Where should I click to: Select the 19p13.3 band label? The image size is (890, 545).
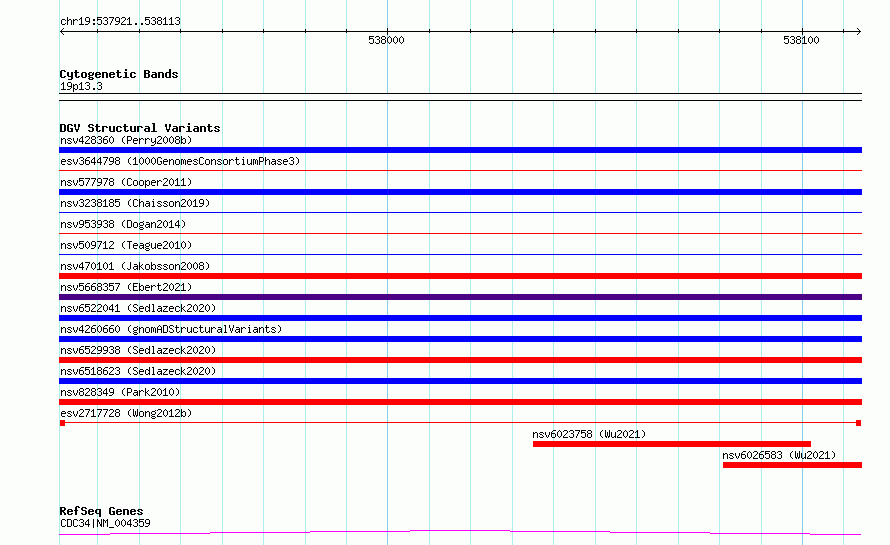click(81, 86)
